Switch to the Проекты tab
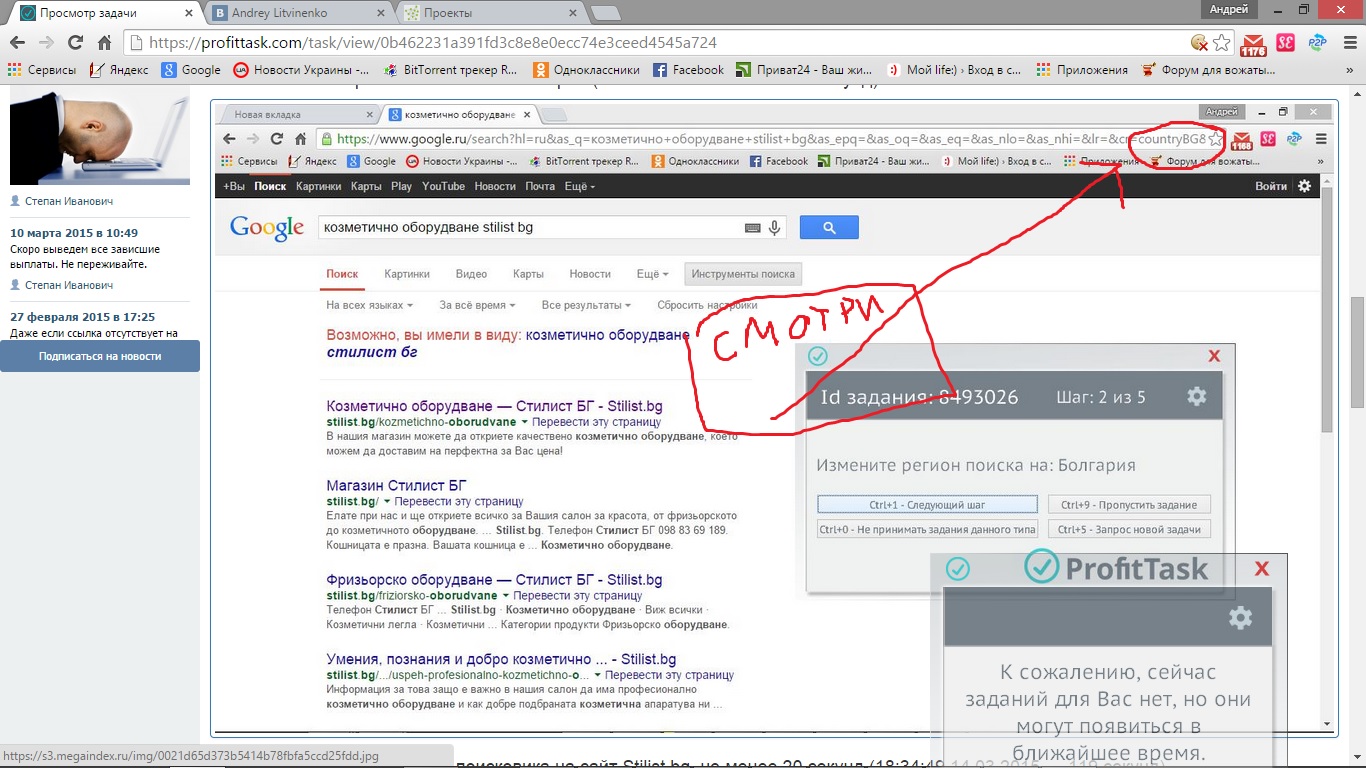This screenshot has height=768, width=1366. [x=487, y=13]
